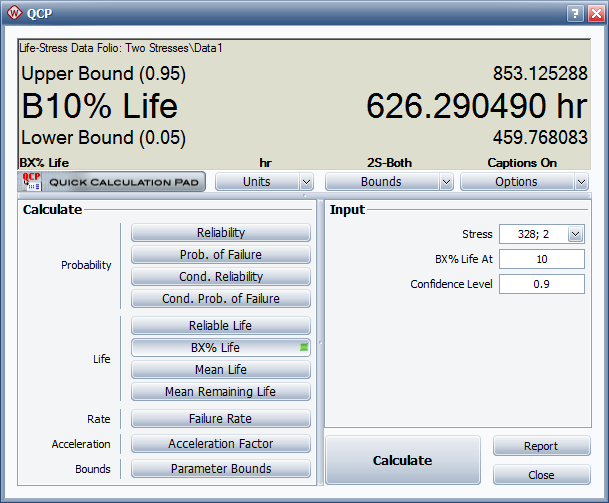Open the Bounds dropdown menu
The width and height of the screenshot is (609, 503).
[389, 182]
